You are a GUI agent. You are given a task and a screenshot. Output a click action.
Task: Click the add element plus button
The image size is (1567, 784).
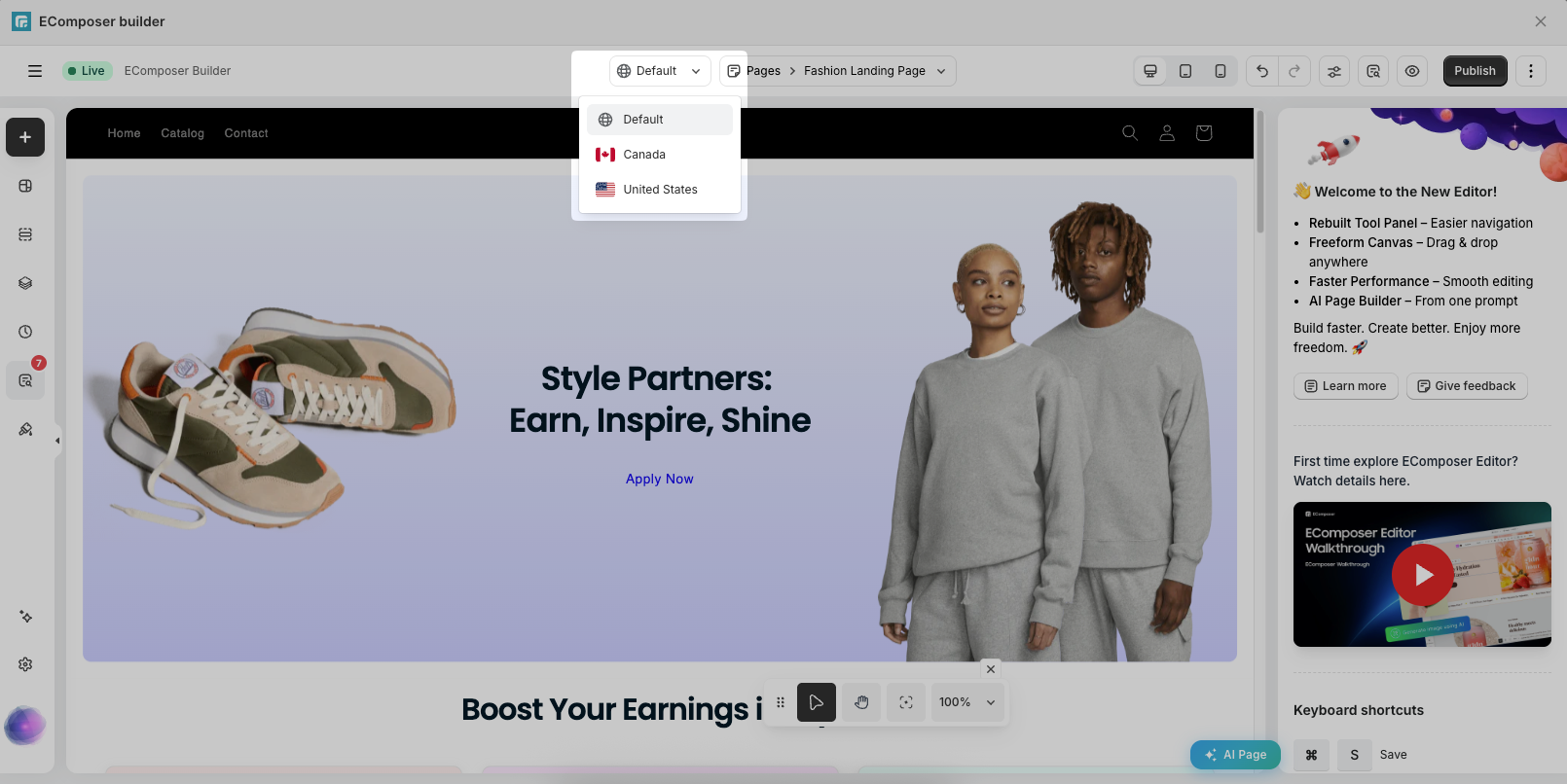(25, 137)
